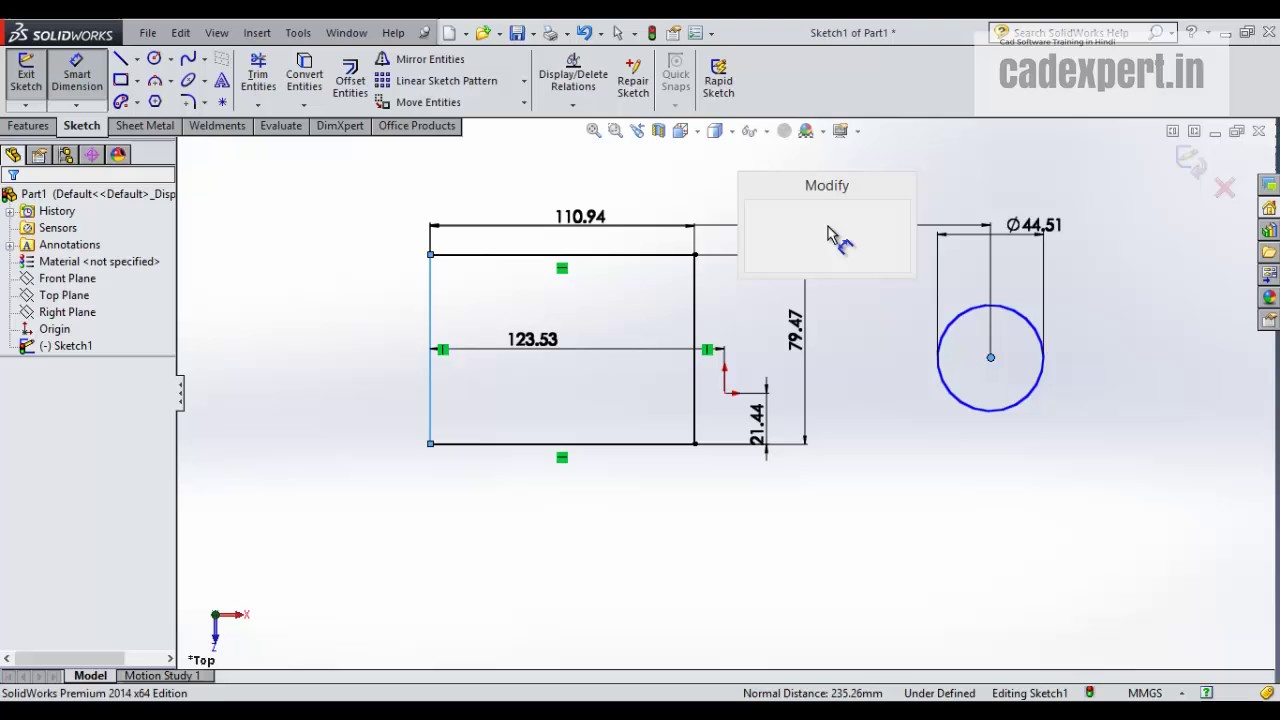Open Move Entities dropdown arrow

524,103
